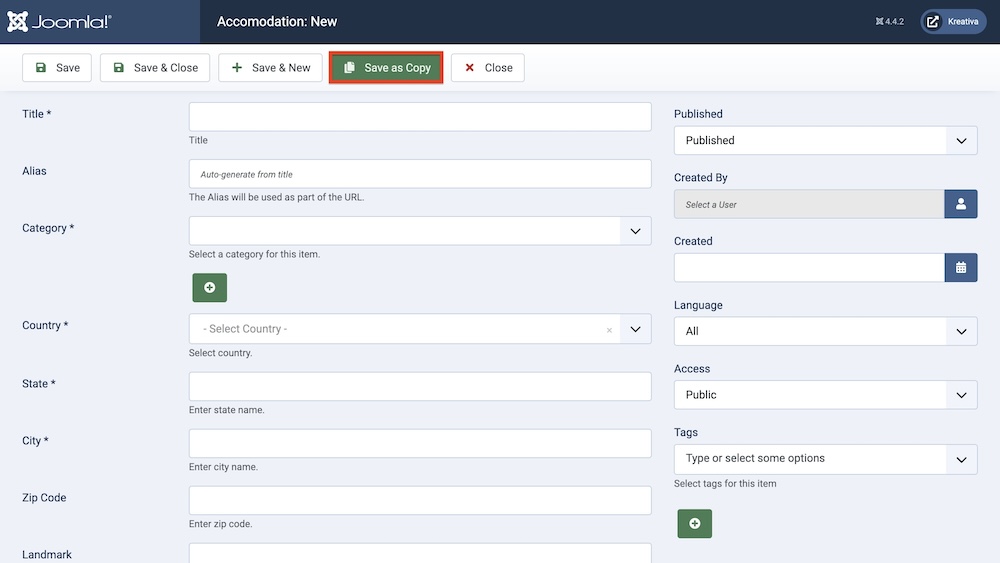Viewport: 1000px width, 563px height.
Task: Click the Save button
Action: pos(57,68)
